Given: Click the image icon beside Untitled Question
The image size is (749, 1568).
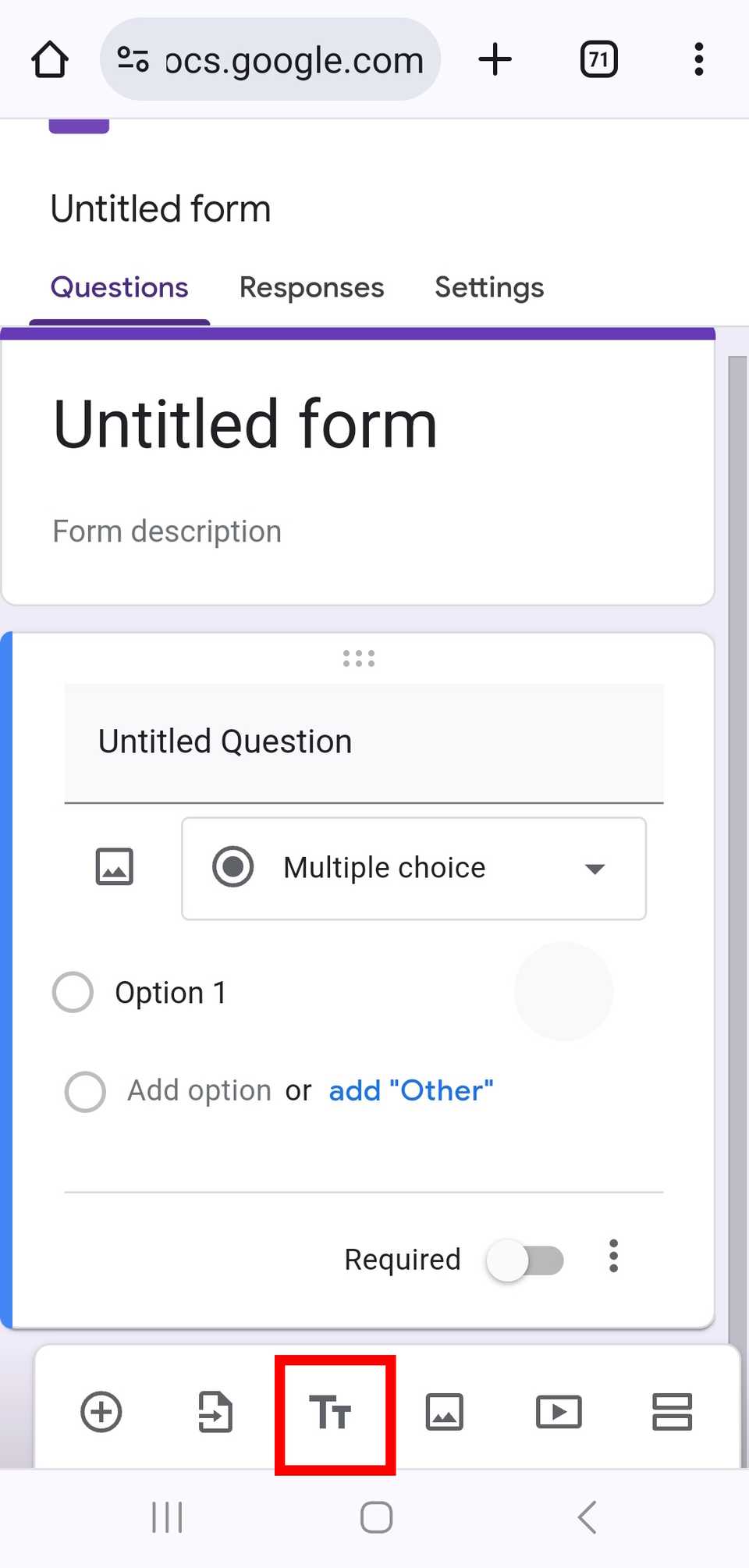Looking at the screenshot, I should 114,866.
